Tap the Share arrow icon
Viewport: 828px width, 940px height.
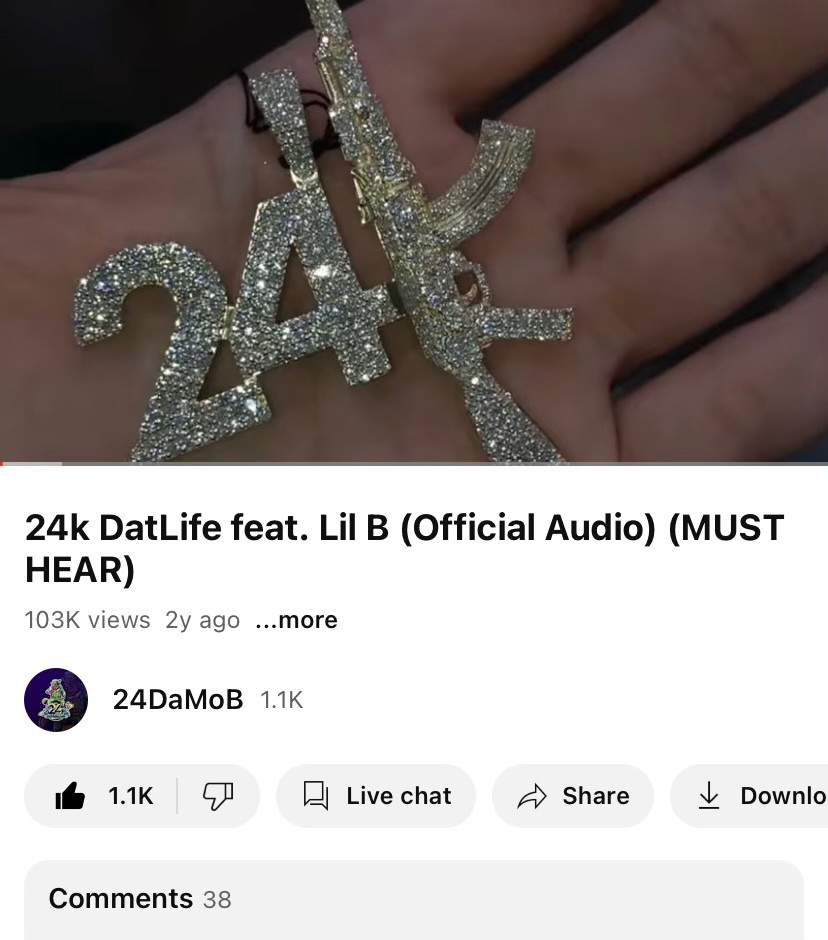tap(532, 796)
